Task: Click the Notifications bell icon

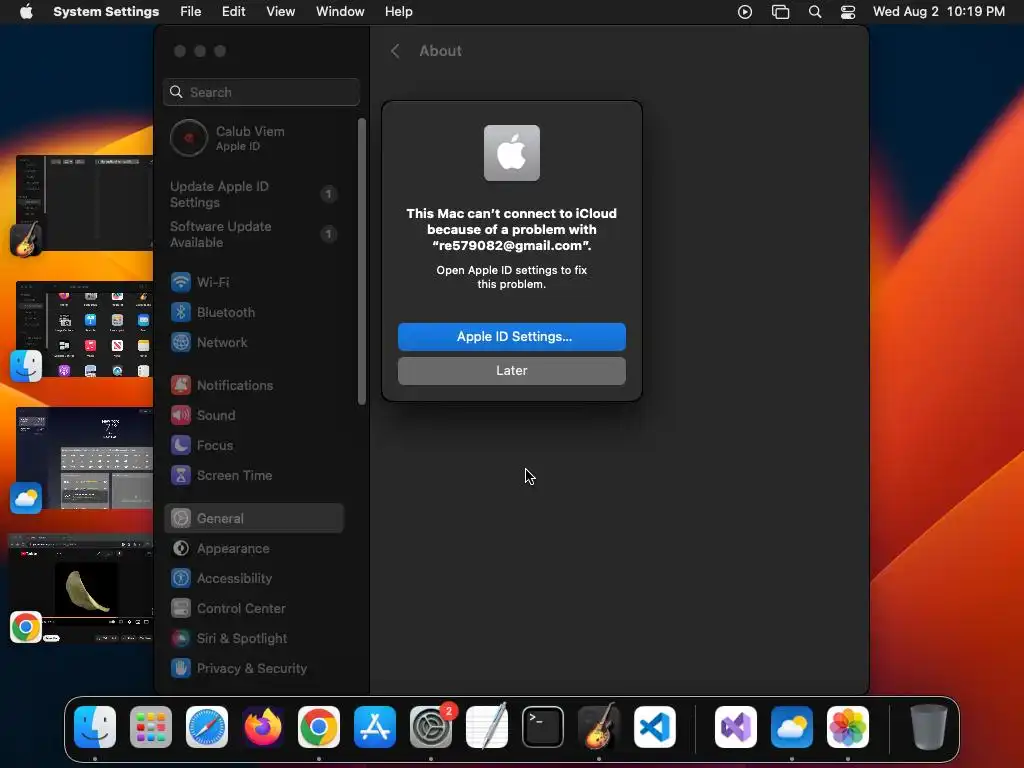Action: pyautogui.click(x=181, y=385)
